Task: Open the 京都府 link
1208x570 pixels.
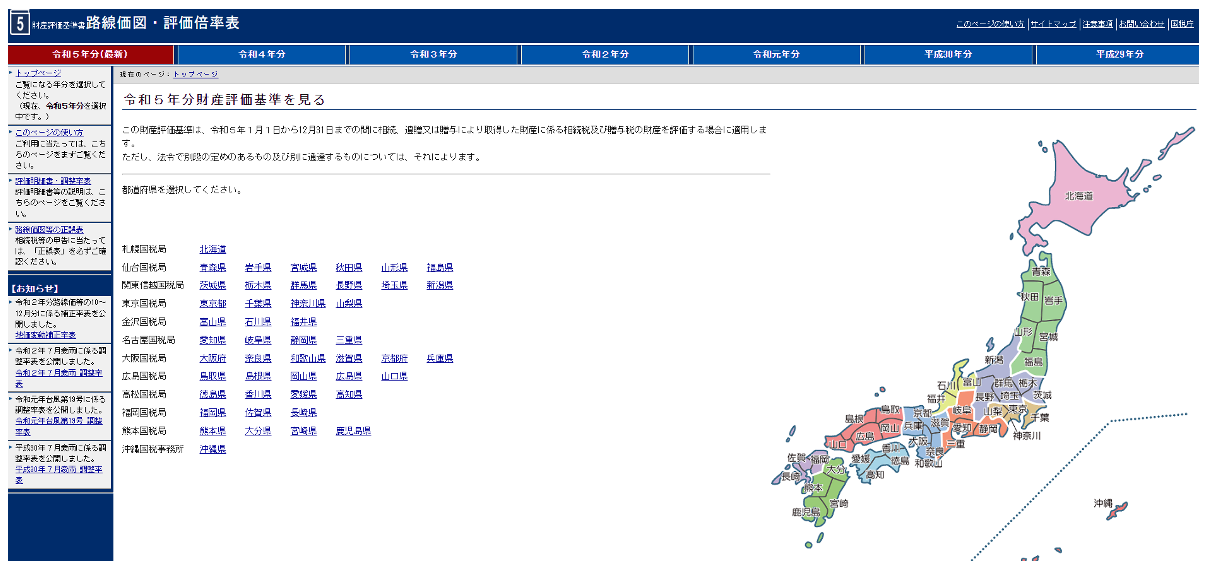Action: point(394,359)
